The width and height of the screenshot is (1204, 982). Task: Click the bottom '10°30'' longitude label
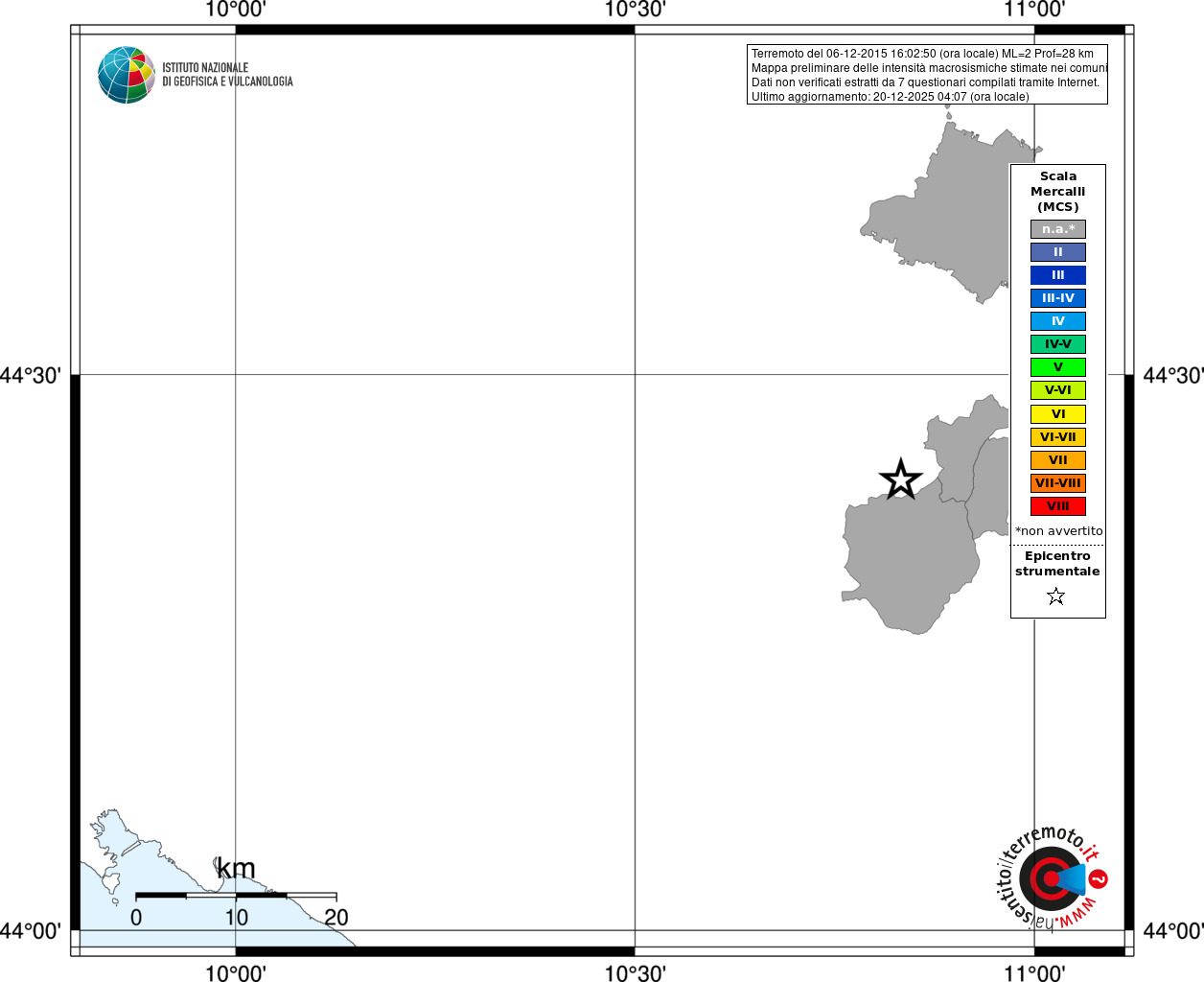point(635,973)
